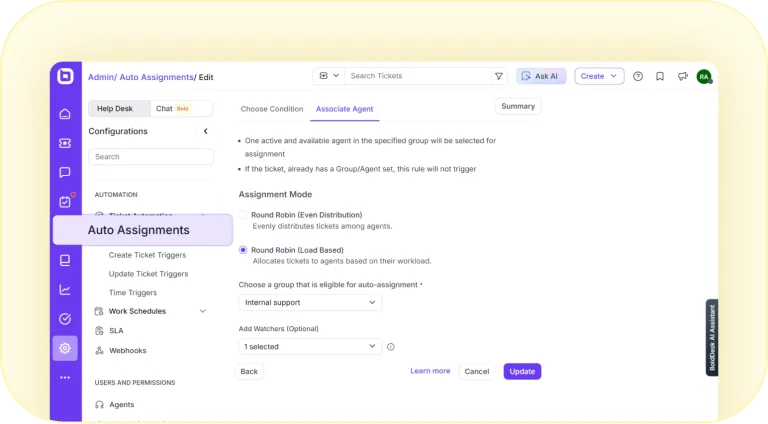Viewport: 768px width, 424px height.
Task: Open the Add Watchers 1 selected dropdown
Action: click(310, 347)
